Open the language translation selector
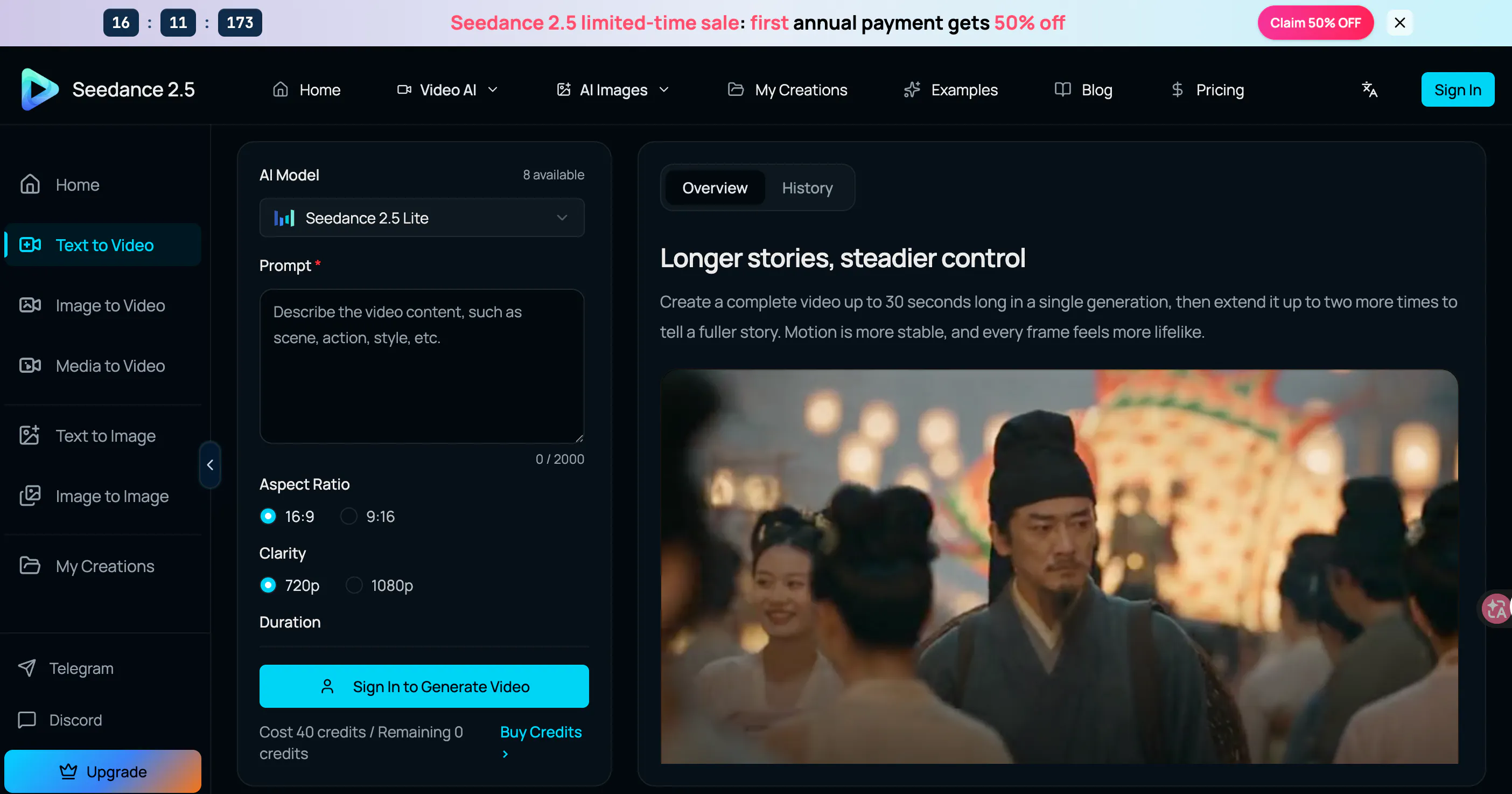Screen dimensions: 1512x794 point(1369,89)
